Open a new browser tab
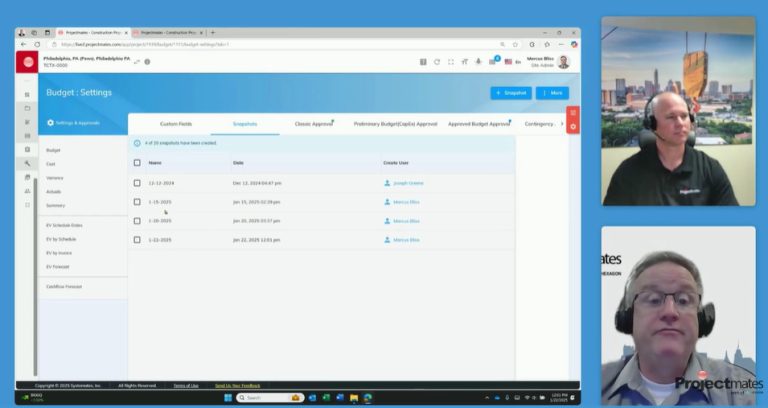This screenshot has height=408, width=768. click(x=213, y=33)
